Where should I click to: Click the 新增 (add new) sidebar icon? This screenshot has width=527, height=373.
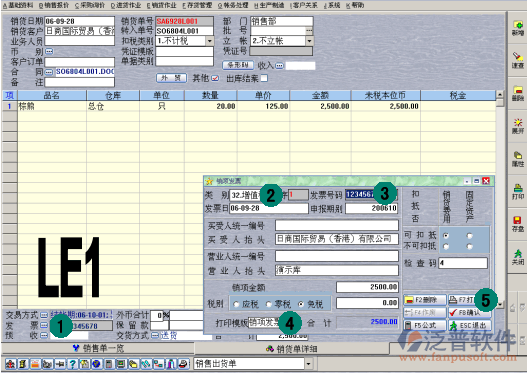click(518, 28)
